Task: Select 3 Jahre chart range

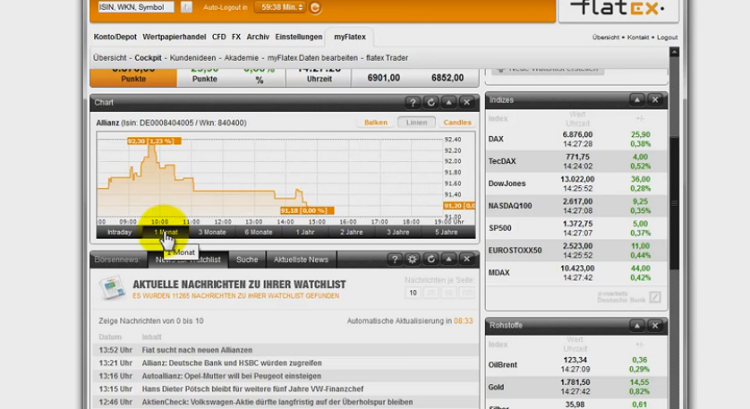Action: click(x=398, y=232)
